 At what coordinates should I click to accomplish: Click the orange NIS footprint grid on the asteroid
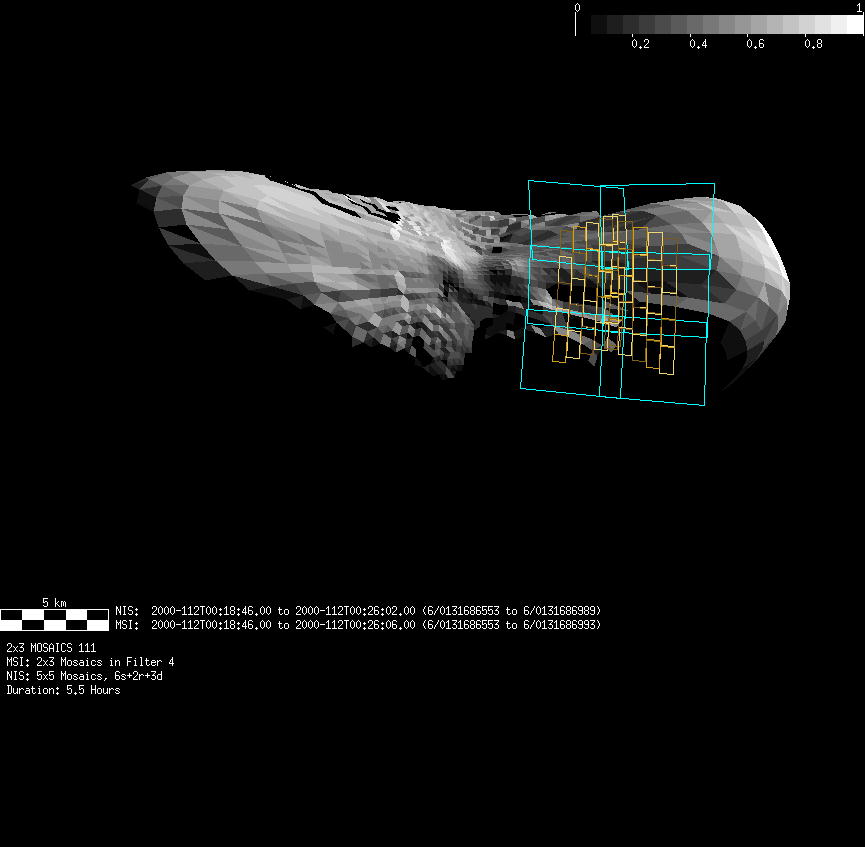point(615,295)
